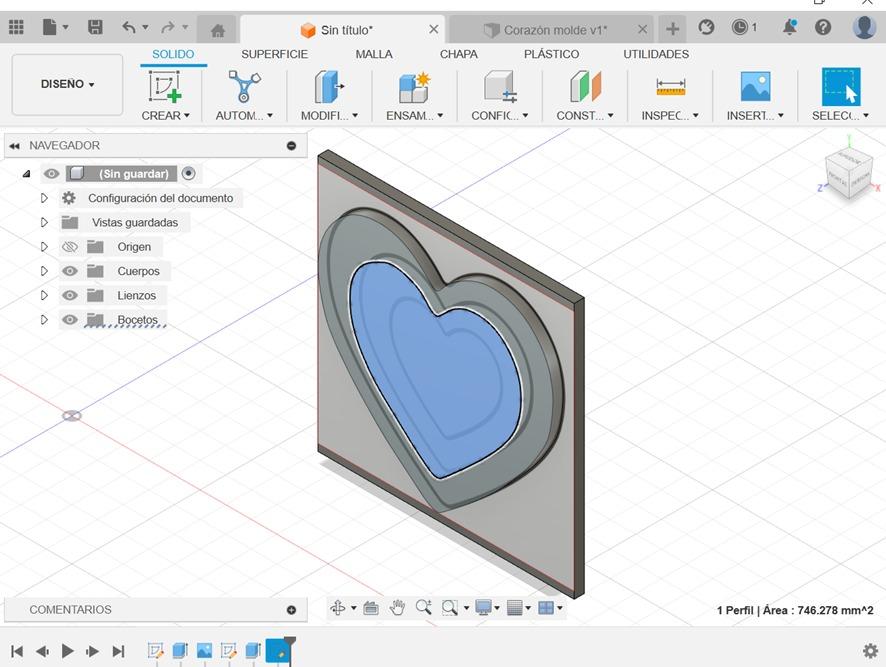The width and height of the screenshot is (886, 667).
Task: Activate the Select tool icon
Action: [841, 86]
